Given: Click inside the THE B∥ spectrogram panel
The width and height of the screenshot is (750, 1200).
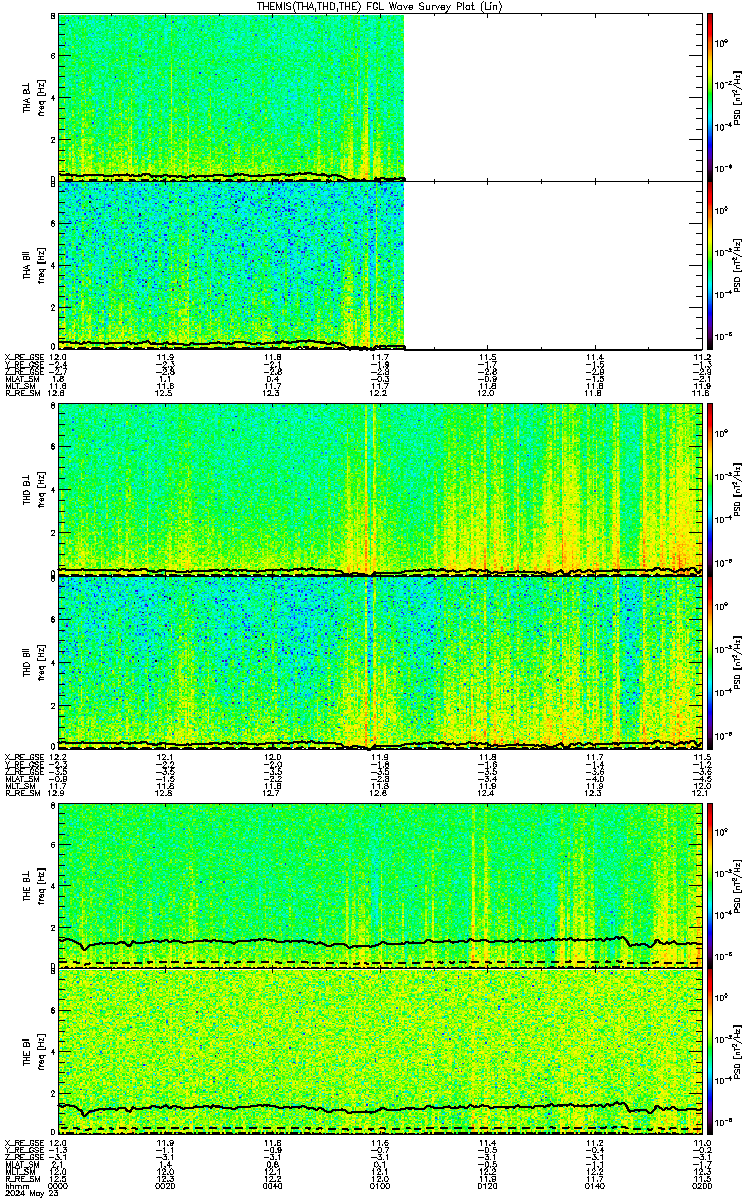Looking at the screenshot, I should click(380, 1051).
